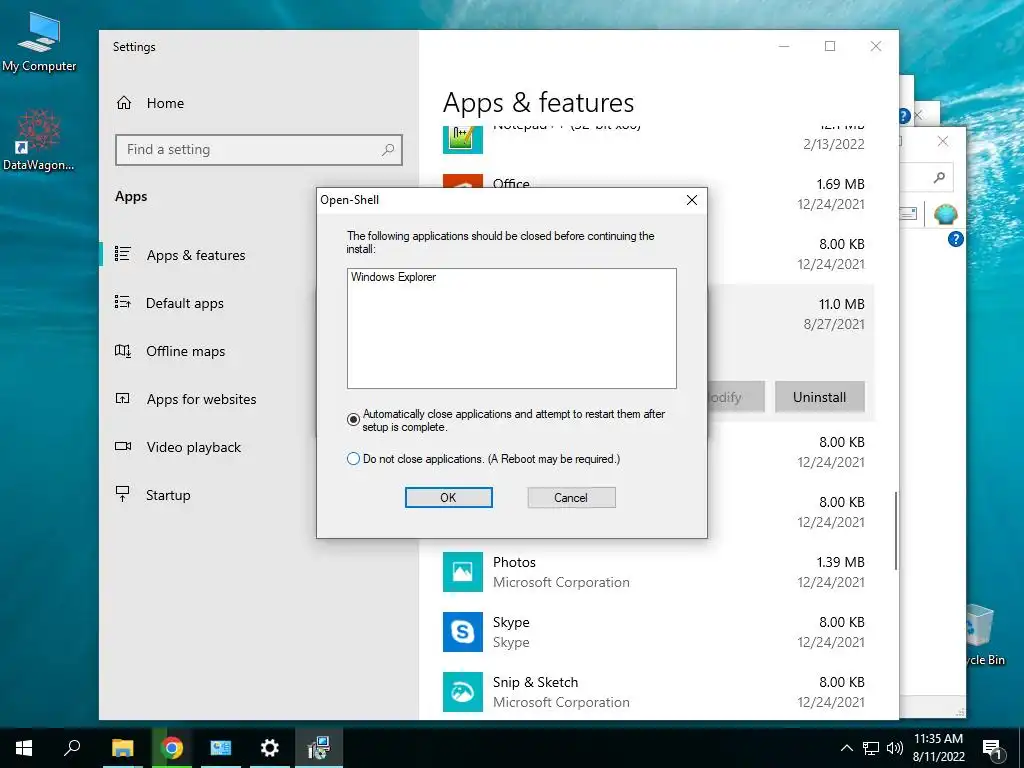1024x768 pixels.
Task: Close the Open-Shell dialog with X
Action: (692, 200)
